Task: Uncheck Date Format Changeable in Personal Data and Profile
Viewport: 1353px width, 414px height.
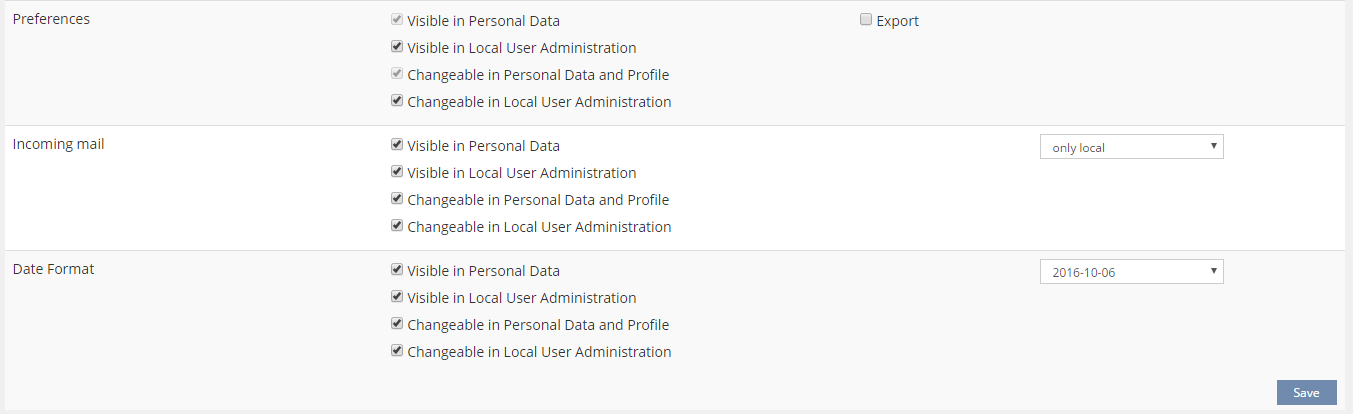Action: tap(397, 324)
